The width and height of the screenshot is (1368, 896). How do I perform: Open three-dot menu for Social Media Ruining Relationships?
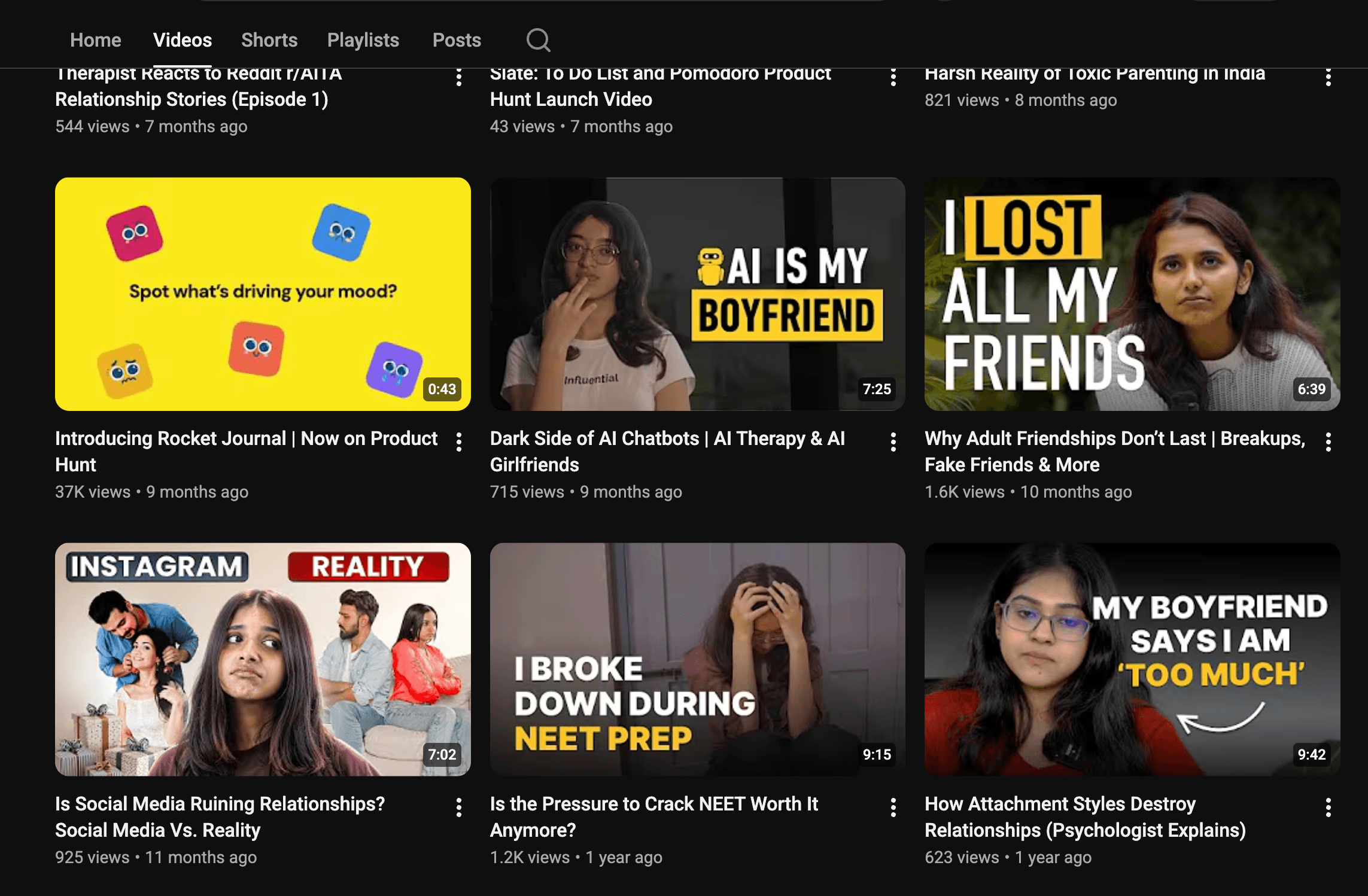pyautogui.click(x=459, y=807)
